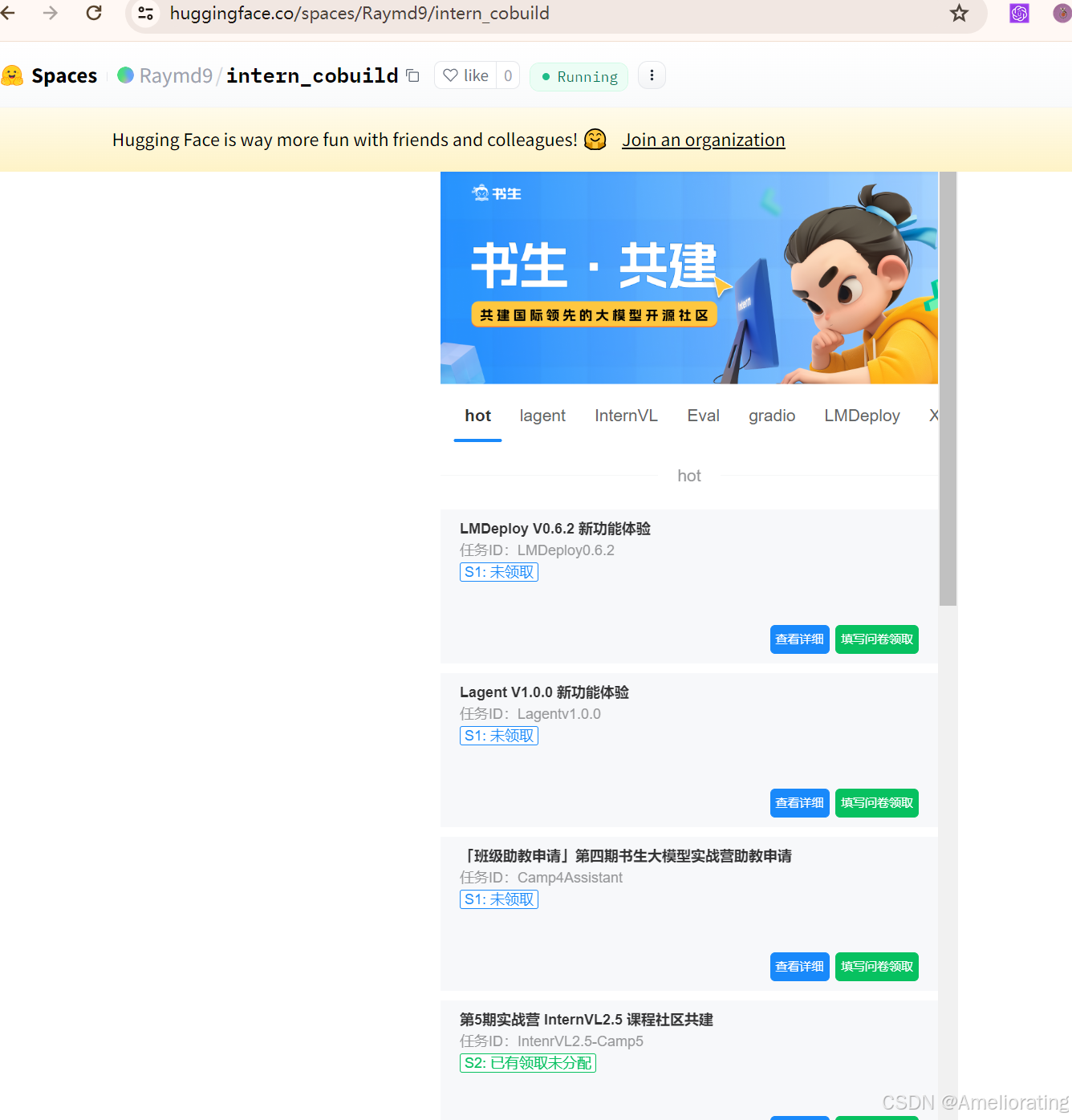Screen dimensions: 1072x1120
Task: Click the Join an organization link
Action: coord(704,140)
